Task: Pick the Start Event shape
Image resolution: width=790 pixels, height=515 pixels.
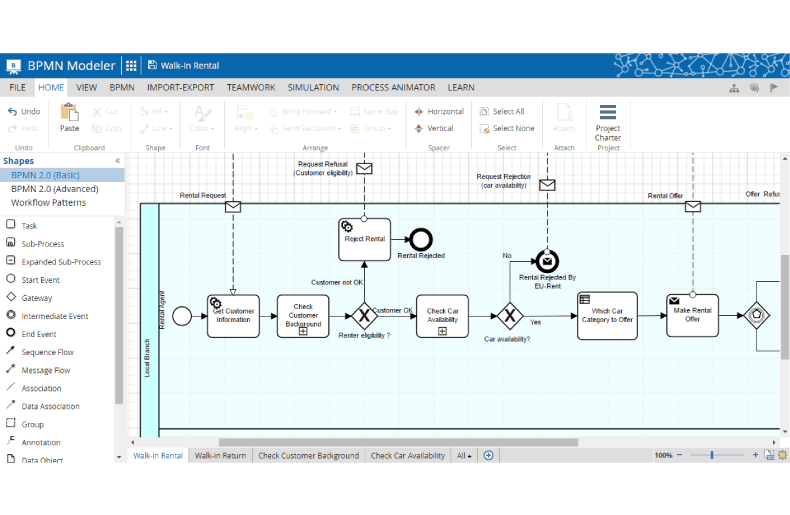Action: (x=40, y=280)
